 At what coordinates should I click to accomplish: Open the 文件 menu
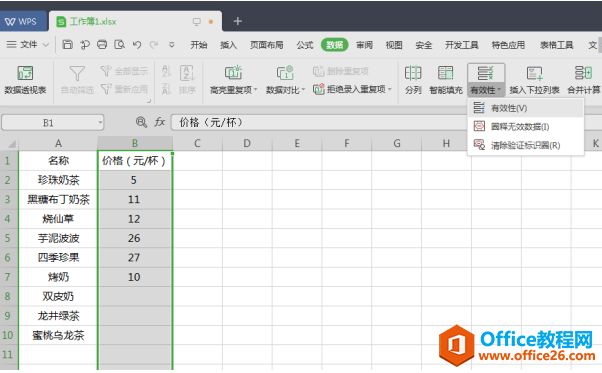tap(28, 45)
